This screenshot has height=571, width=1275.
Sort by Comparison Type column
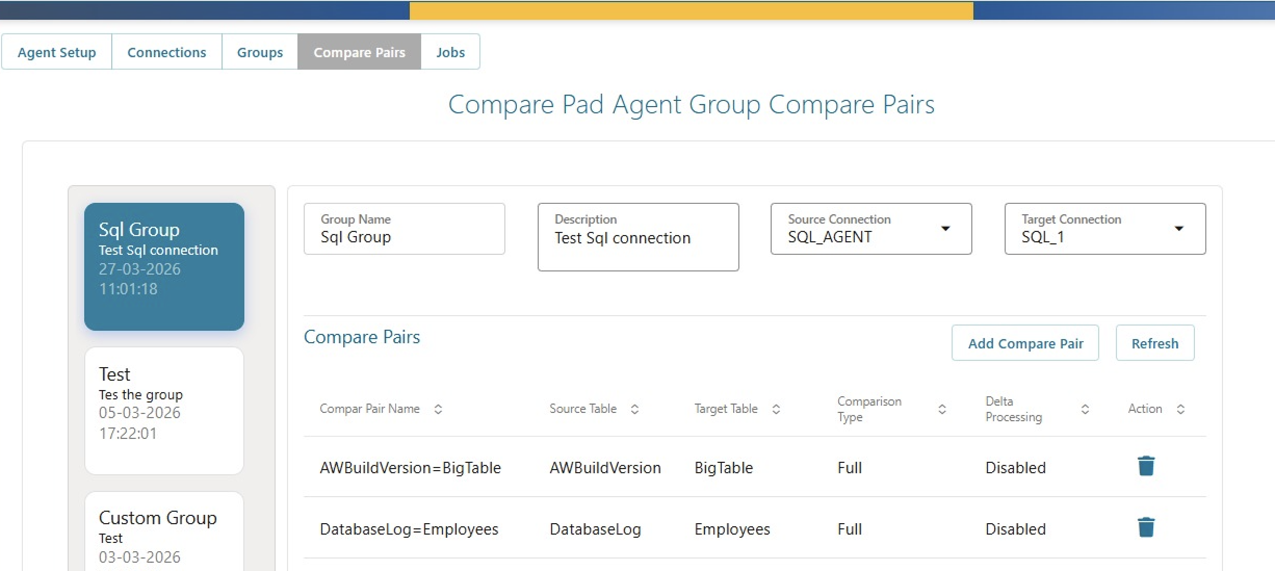pyautogui.click(x=942, y=409)
